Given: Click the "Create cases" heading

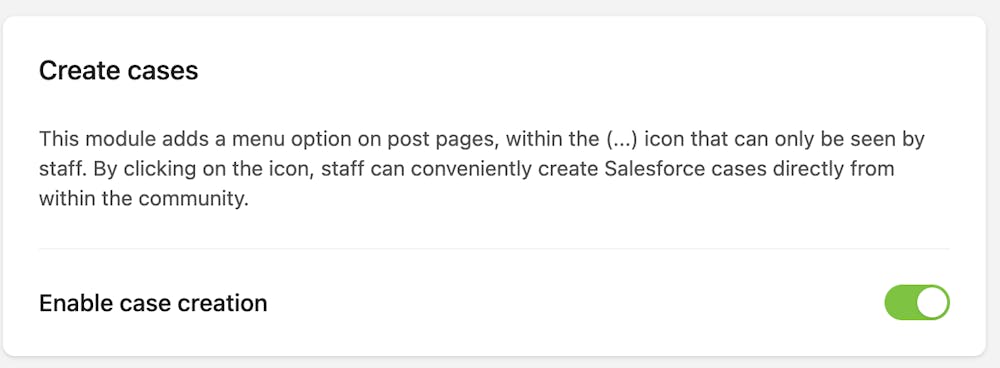Looking at the screenshot, I should coord(119,71).
